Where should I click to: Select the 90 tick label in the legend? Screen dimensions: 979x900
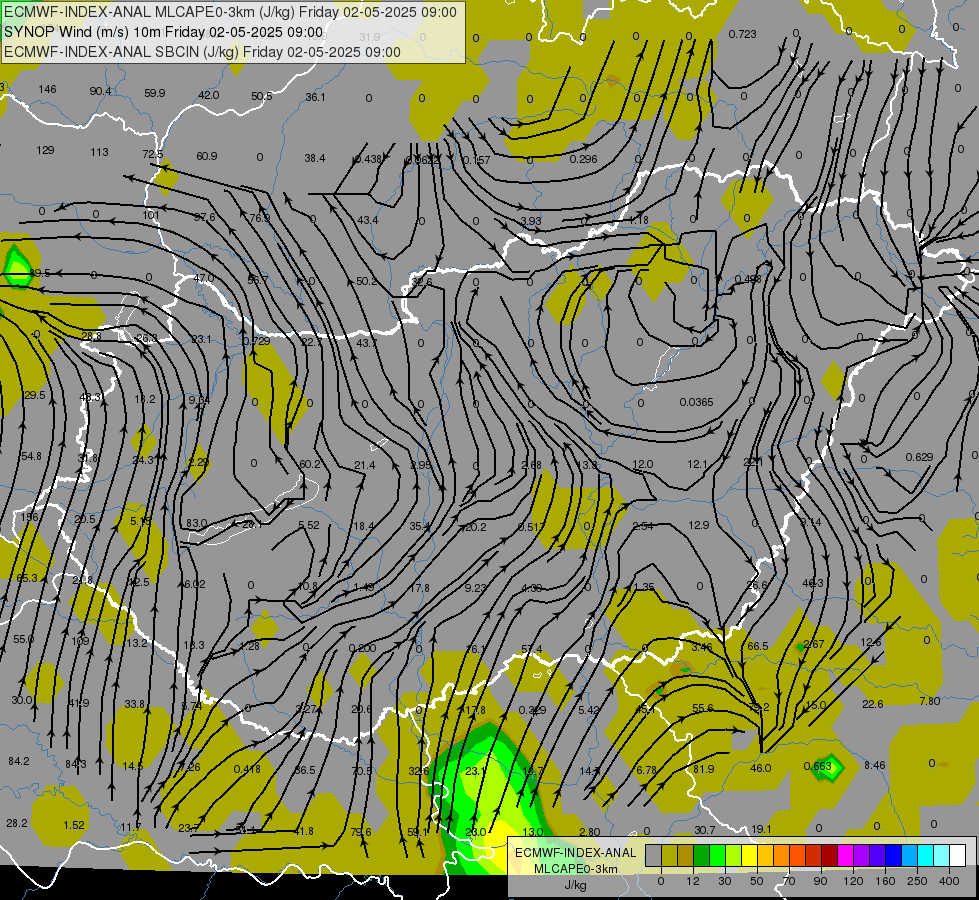[x=820, y=881]
